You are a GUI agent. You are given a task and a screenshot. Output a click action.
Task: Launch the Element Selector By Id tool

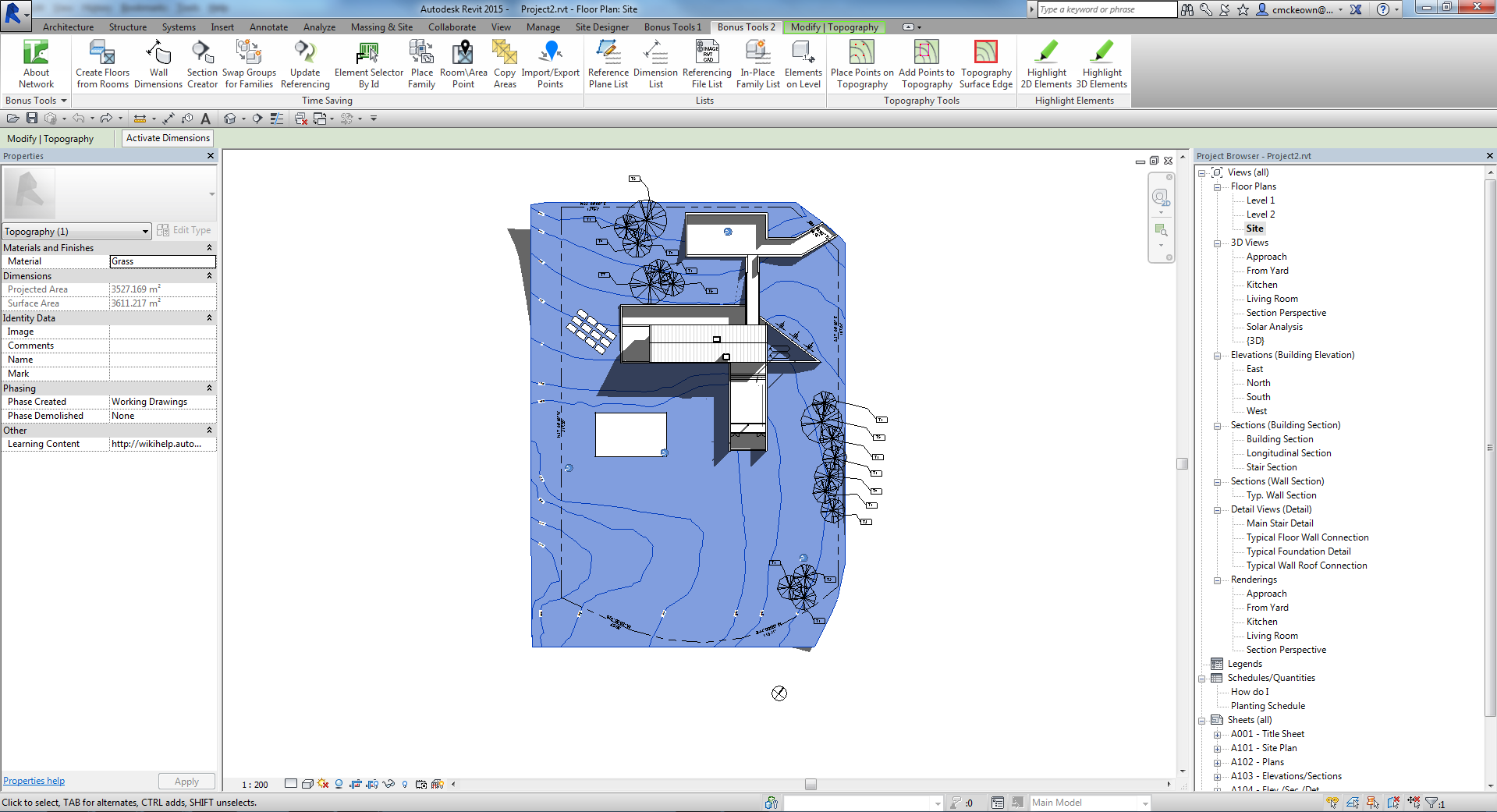[367, 62]
